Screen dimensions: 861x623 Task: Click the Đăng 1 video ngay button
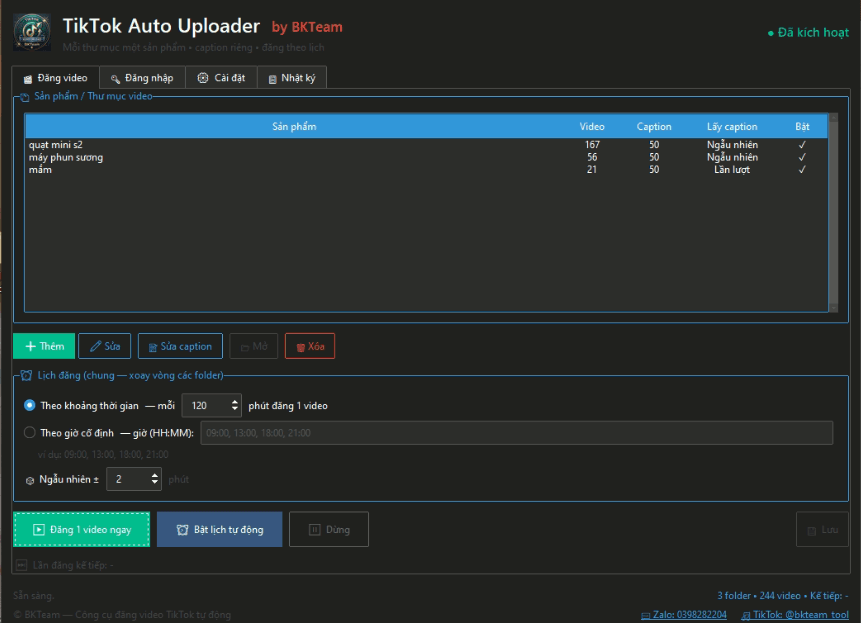[x=81, y=530]
